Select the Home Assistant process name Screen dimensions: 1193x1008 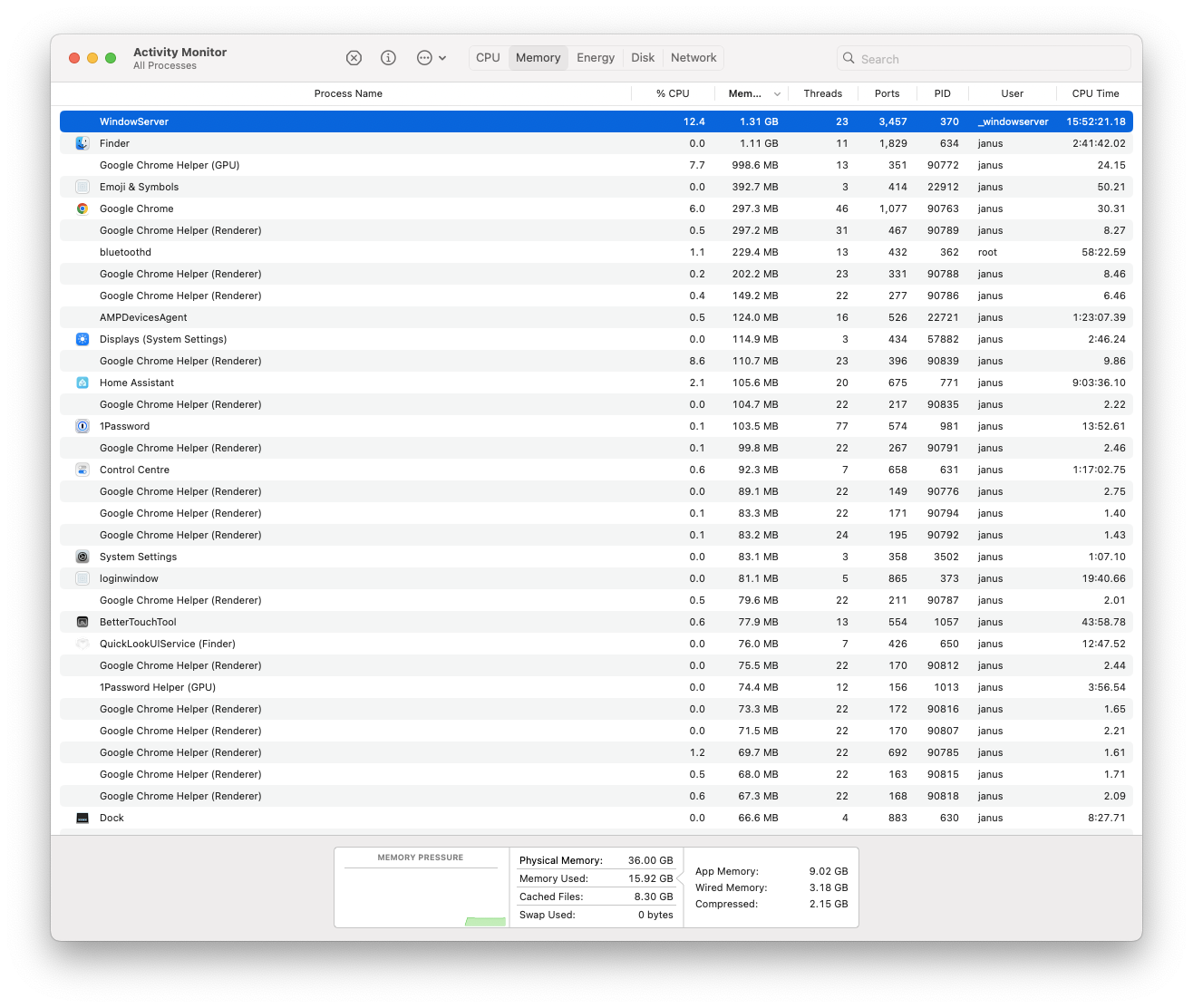(x=137, y=383)
